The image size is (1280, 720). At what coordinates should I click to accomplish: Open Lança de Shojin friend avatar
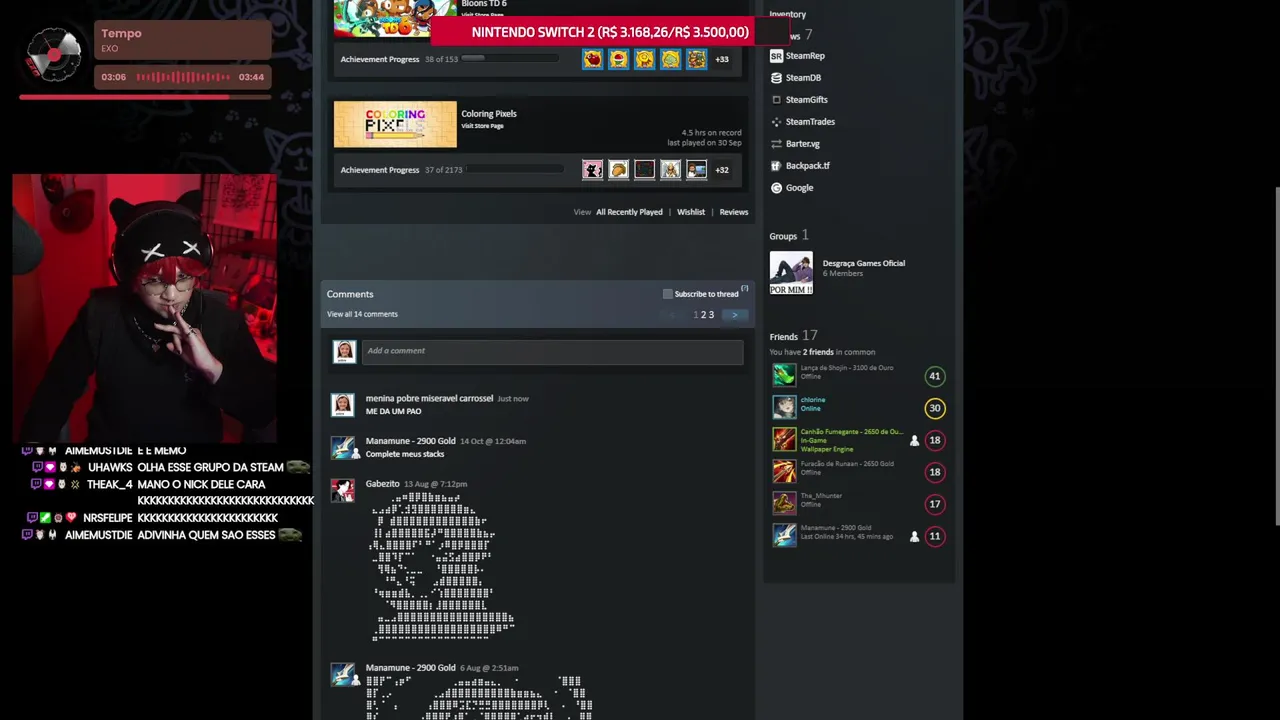coord(784,375)
